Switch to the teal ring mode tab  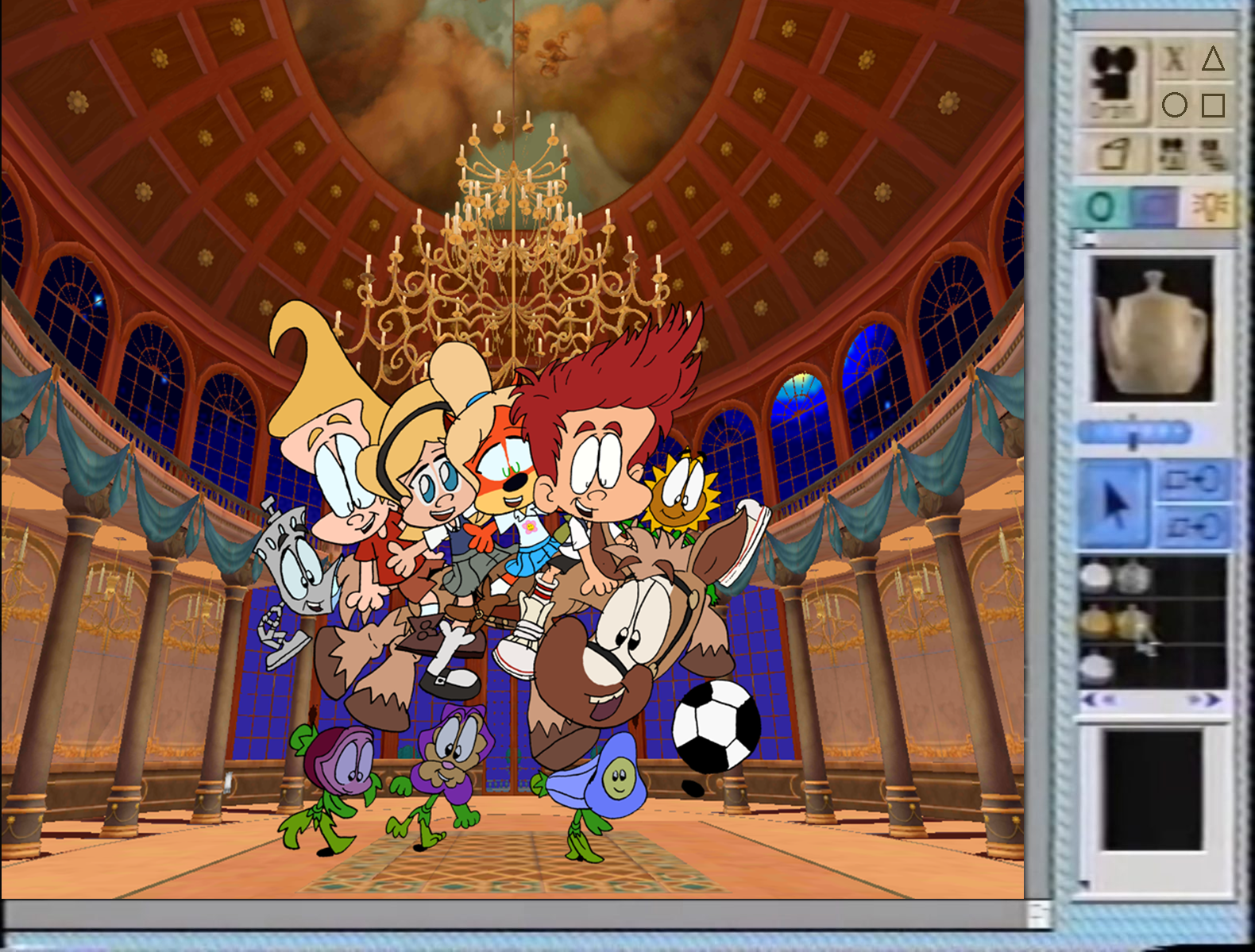[x=1102, y=208]
